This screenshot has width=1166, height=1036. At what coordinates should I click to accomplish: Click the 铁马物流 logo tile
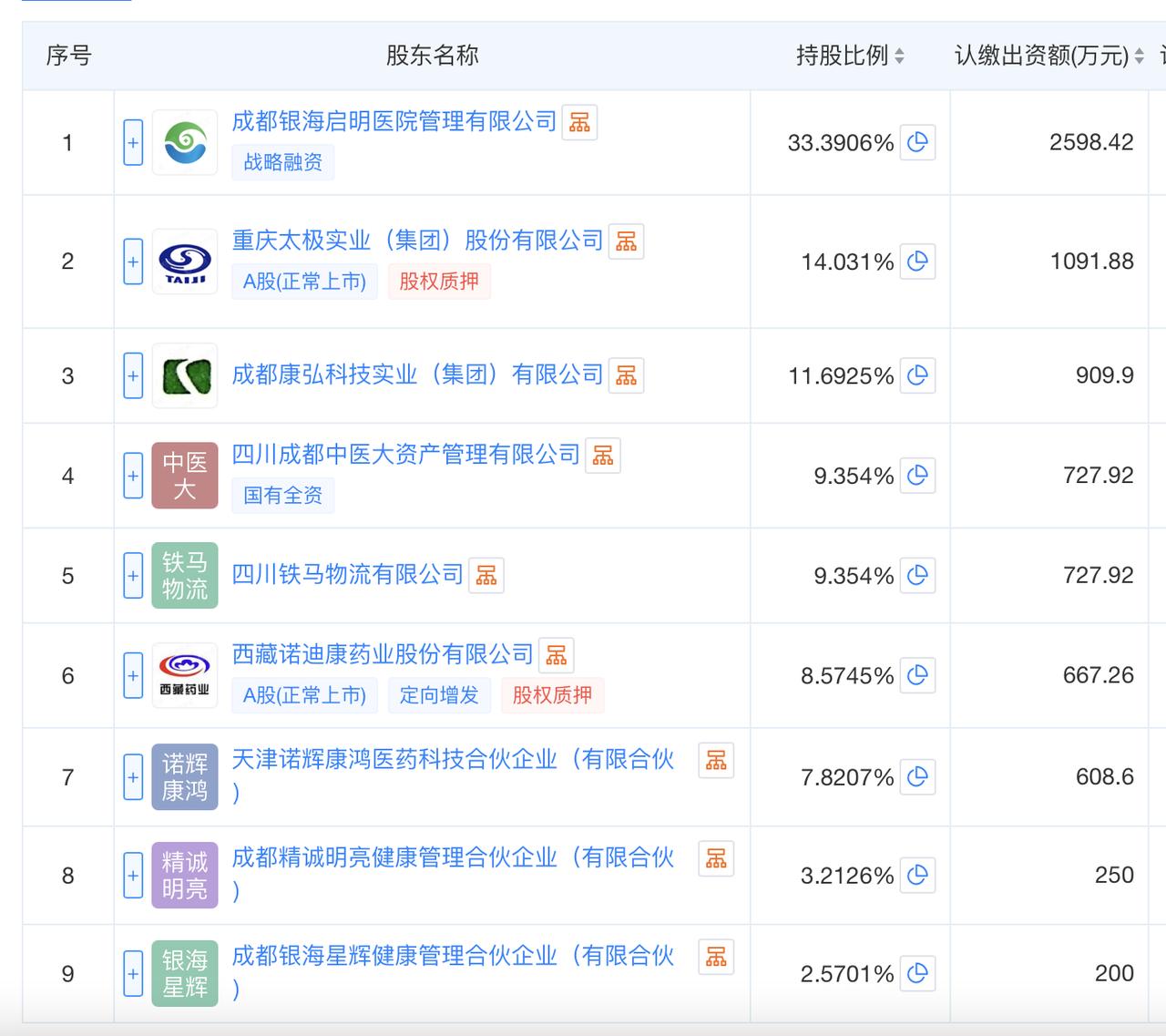pyautogui.click(x=185, y=576)
